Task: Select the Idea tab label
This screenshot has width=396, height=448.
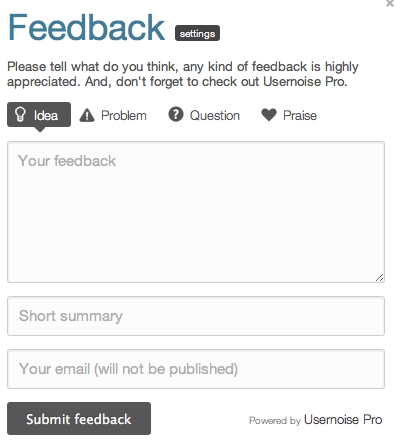Action: tap(46, 115)
